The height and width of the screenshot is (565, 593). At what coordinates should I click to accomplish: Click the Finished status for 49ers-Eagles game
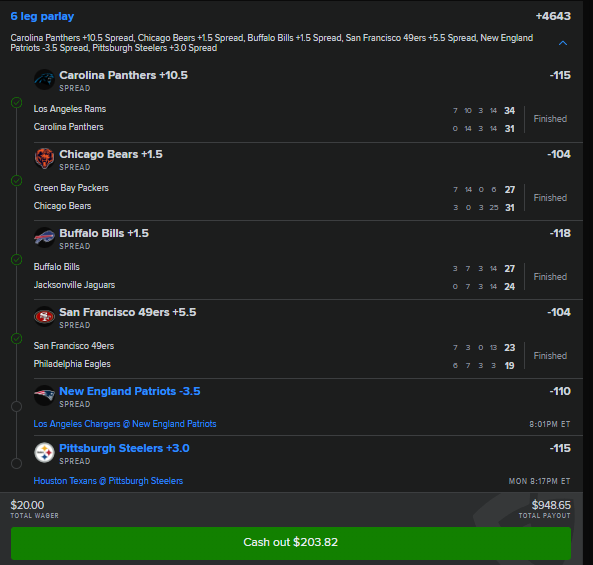[550, 356]
